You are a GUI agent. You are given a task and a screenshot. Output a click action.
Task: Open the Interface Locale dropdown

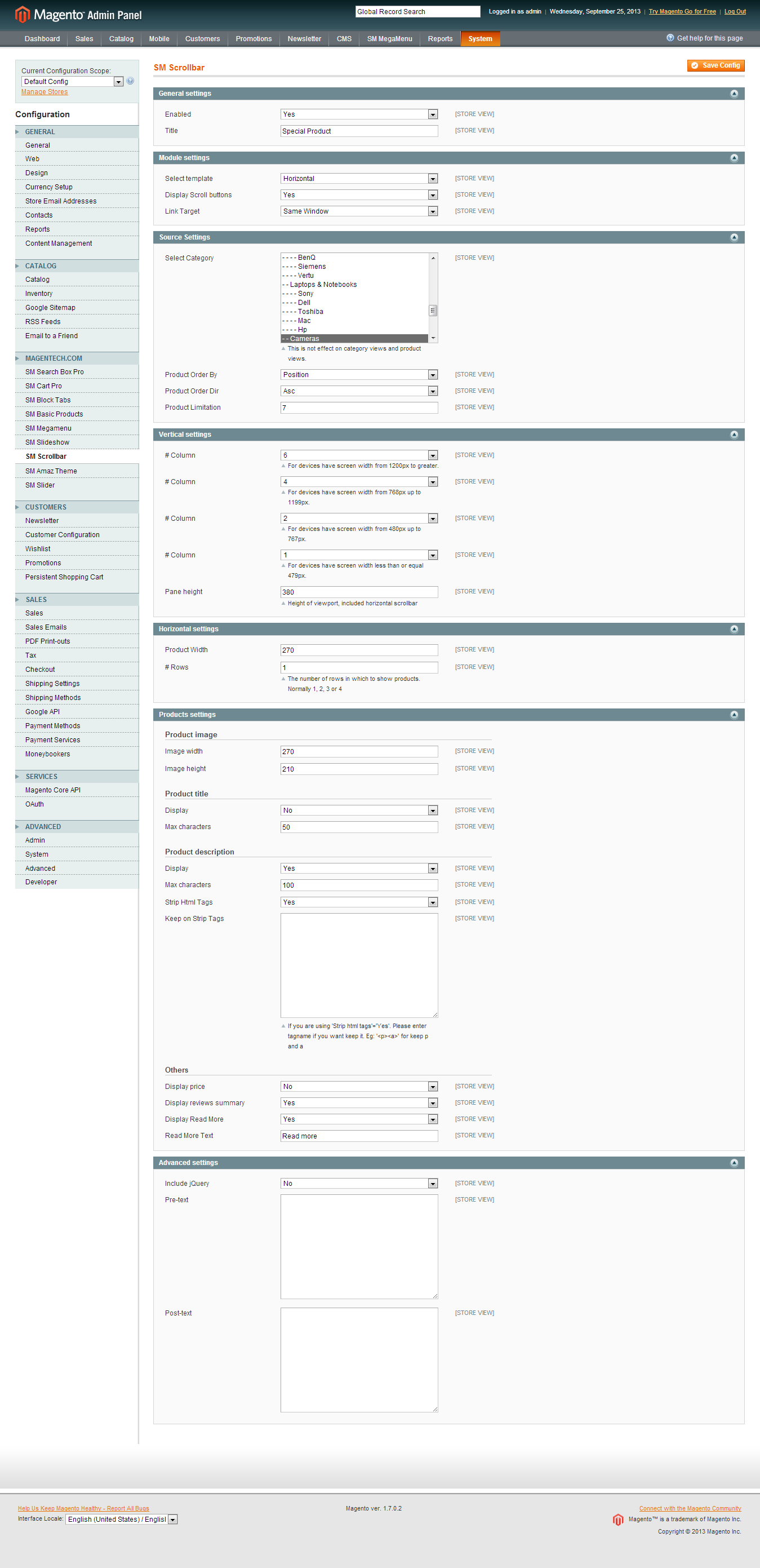[121, 1520]
